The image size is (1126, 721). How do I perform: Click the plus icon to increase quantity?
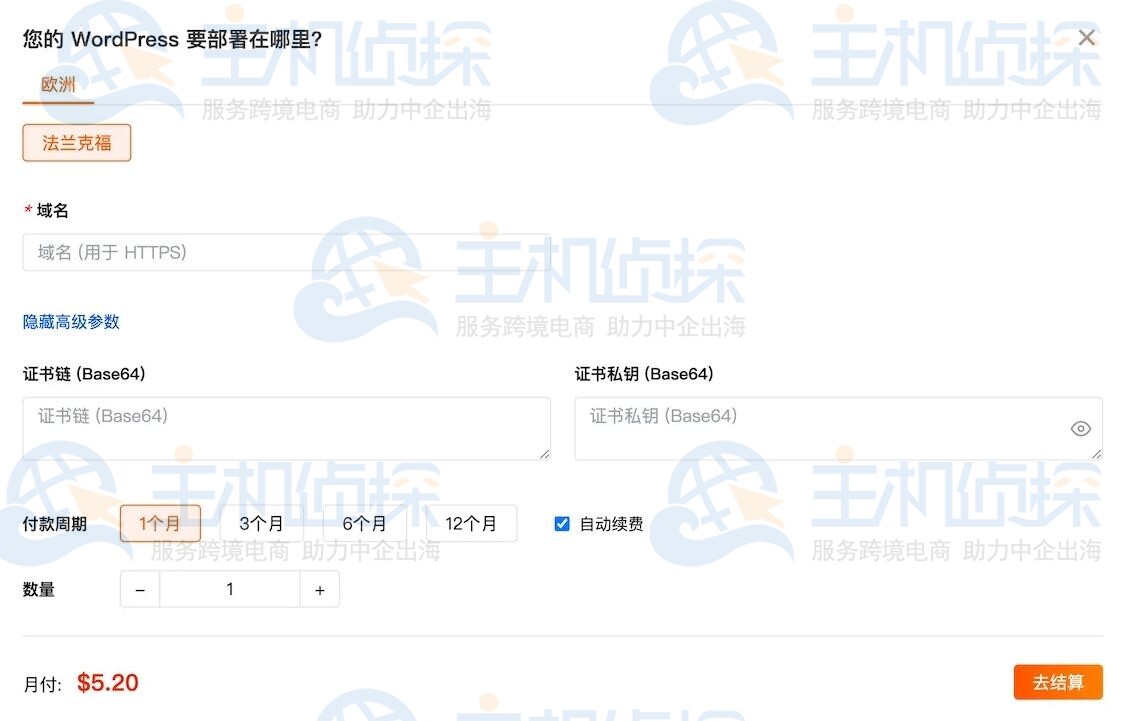(x=320, y=589)
